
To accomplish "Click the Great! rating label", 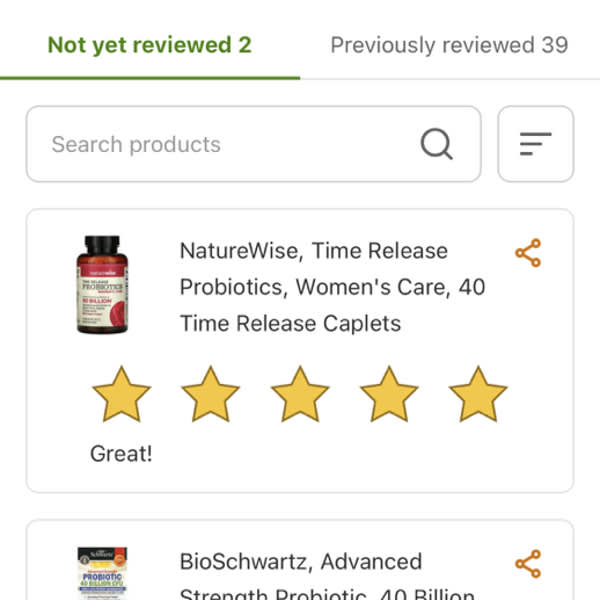I will click(x=121, y=454).
